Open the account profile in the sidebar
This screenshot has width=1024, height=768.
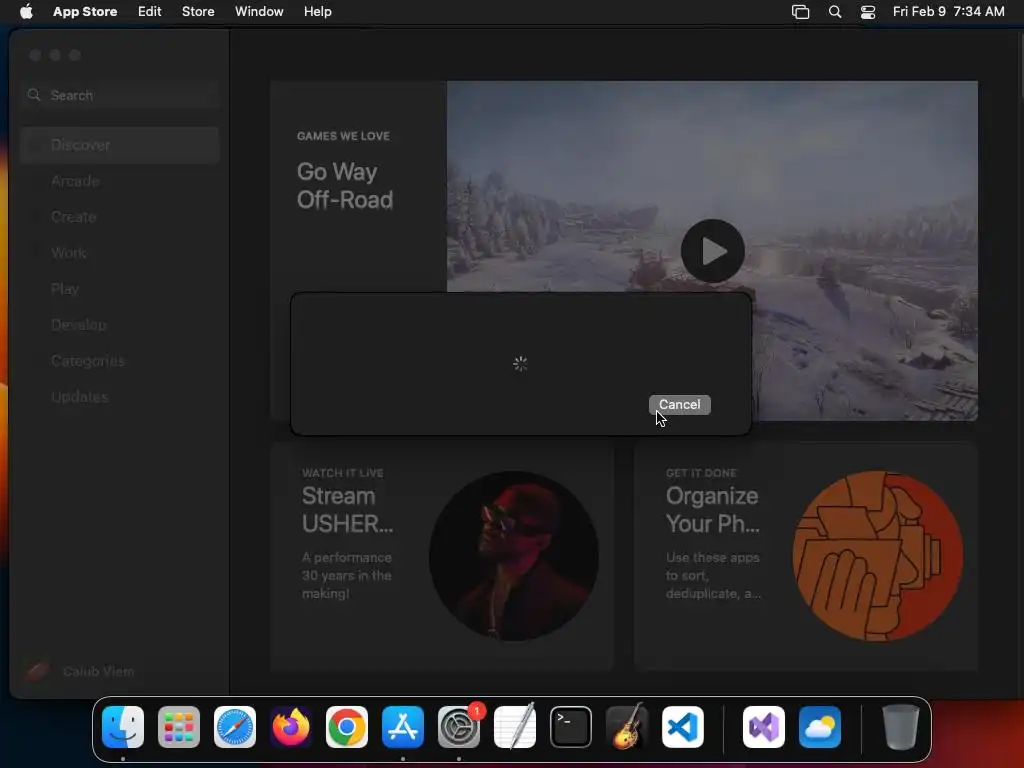pos(80,671)
